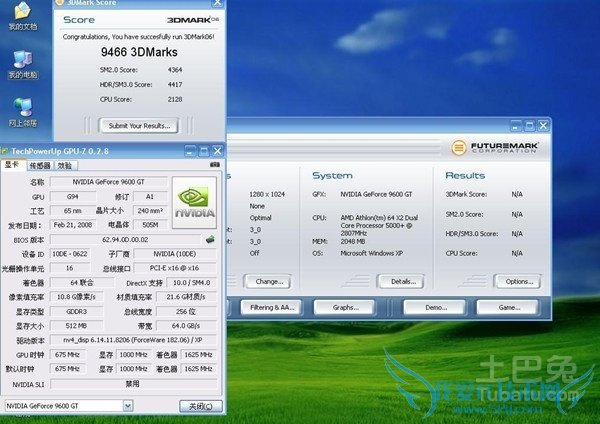Viewport: 600px width, 424px height.
Task: Click the Graphs... button
Action: [x=345, y=307]
